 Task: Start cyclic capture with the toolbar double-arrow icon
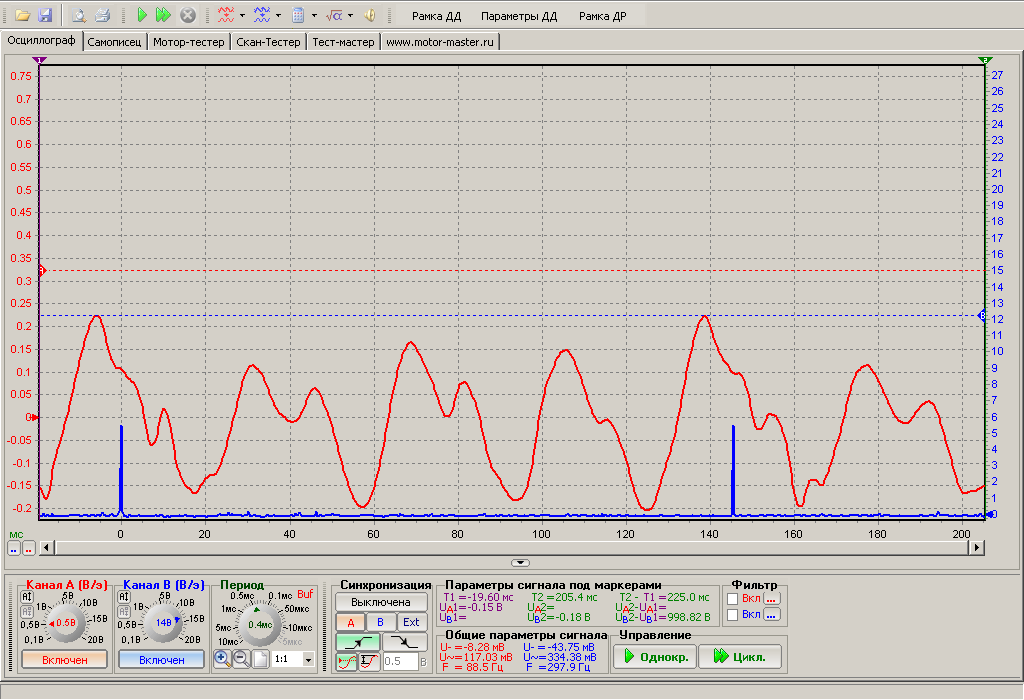[163, 15]
